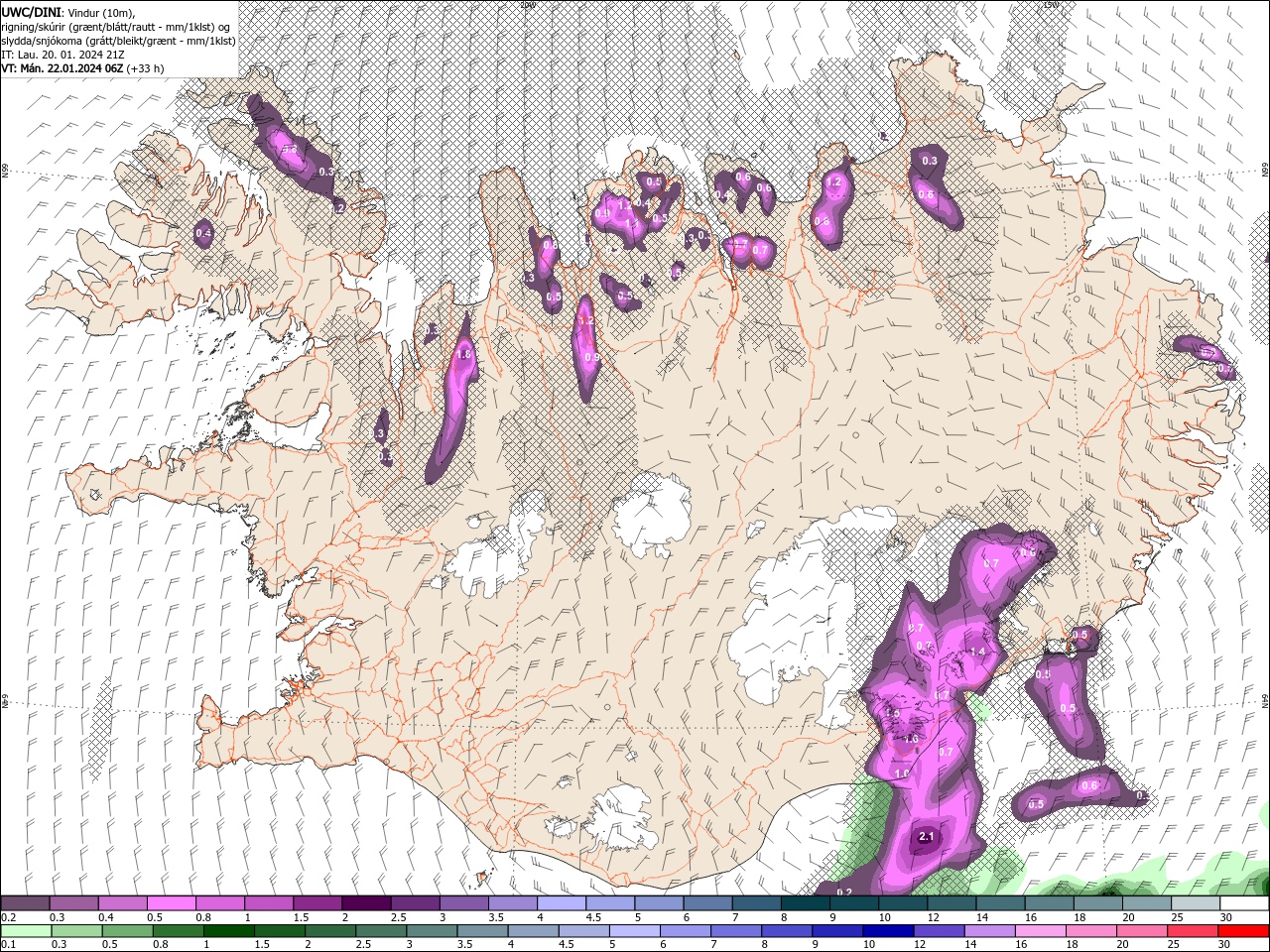Click the "0.2" legend value label

tap(9, 918)
